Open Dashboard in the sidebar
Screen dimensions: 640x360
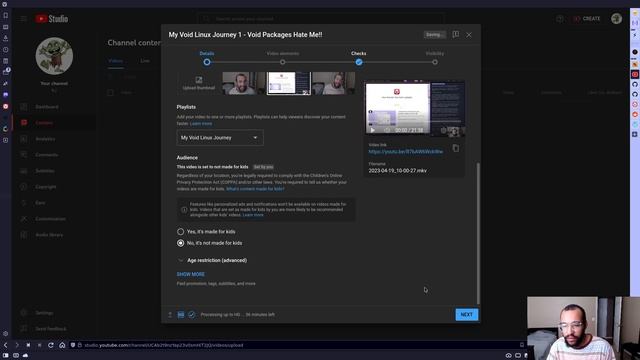54,107
